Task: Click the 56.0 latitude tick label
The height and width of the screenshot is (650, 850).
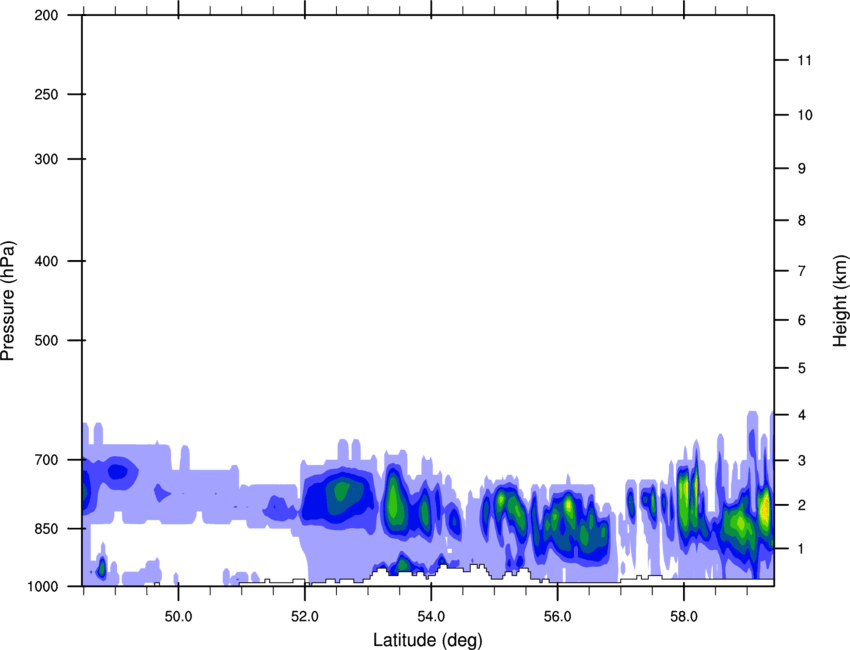Action: pyautogui.click(x=558, y=617)
